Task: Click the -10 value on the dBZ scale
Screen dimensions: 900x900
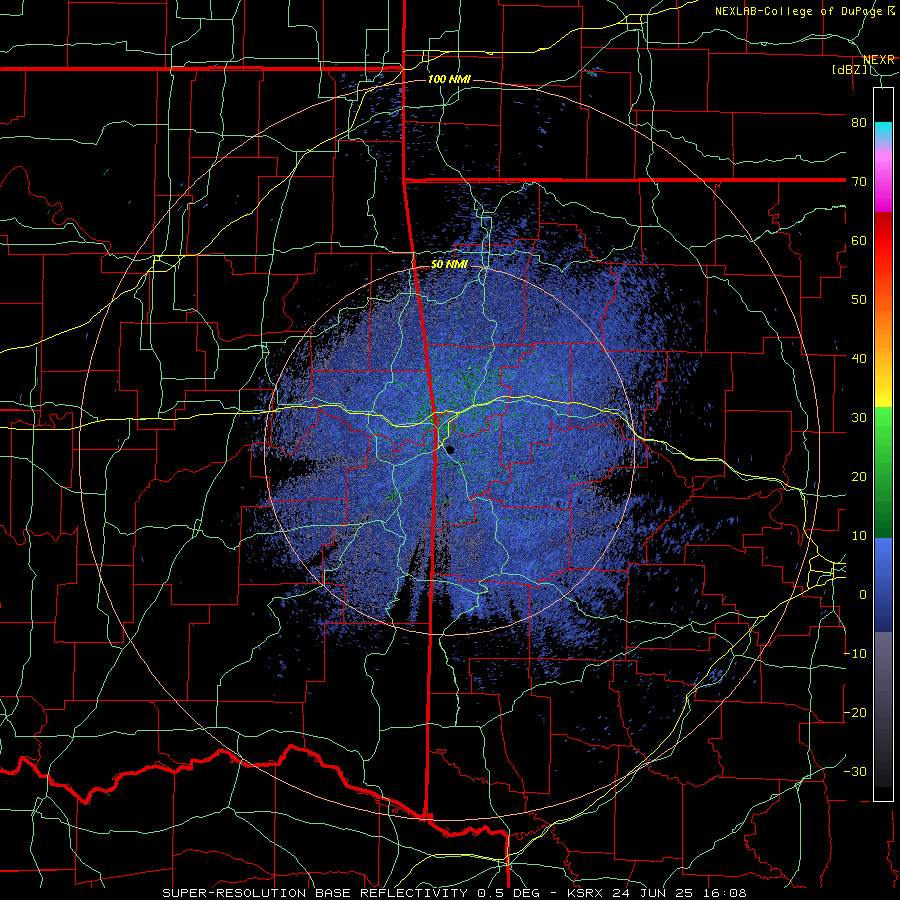Action: [855, 654]
